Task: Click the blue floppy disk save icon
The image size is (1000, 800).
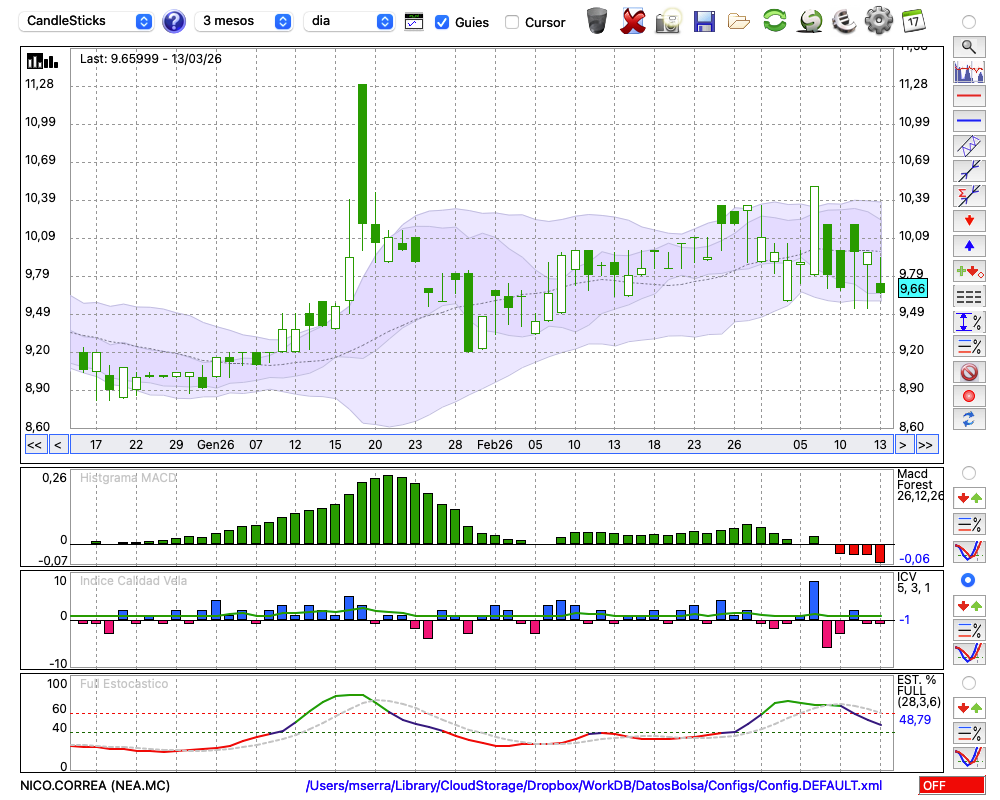Action: click(x=704, y=21)
